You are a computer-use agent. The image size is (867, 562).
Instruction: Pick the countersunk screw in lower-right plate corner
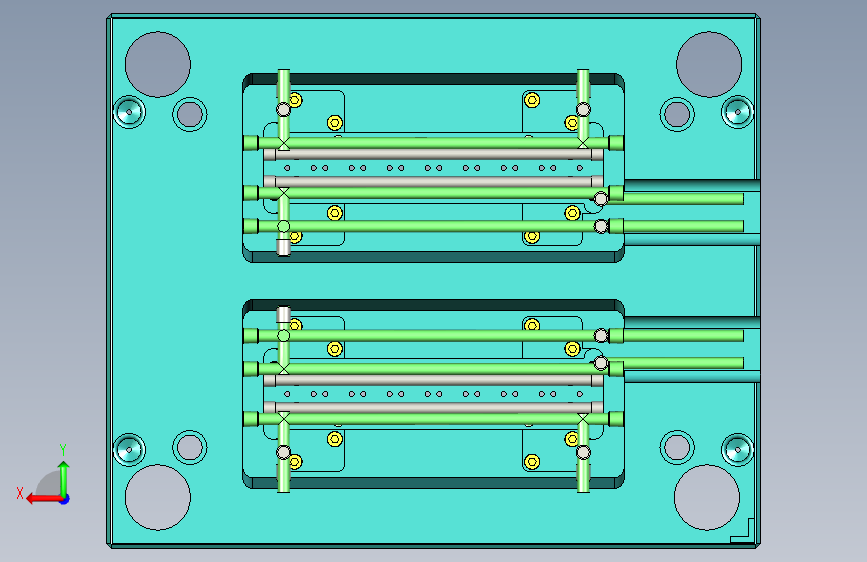click(x=738, y=450)
